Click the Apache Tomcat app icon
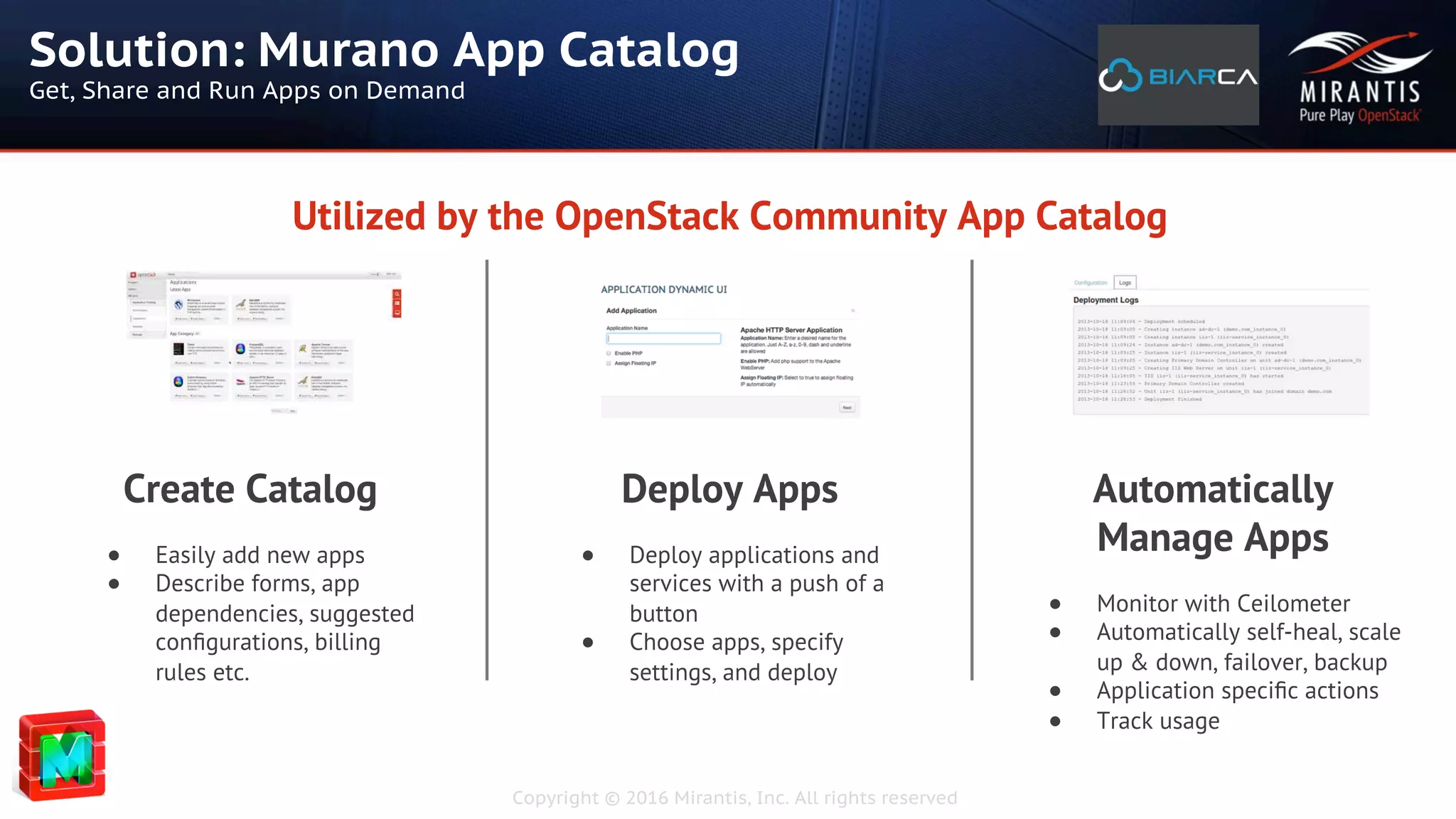 click(x=303, y=348)
